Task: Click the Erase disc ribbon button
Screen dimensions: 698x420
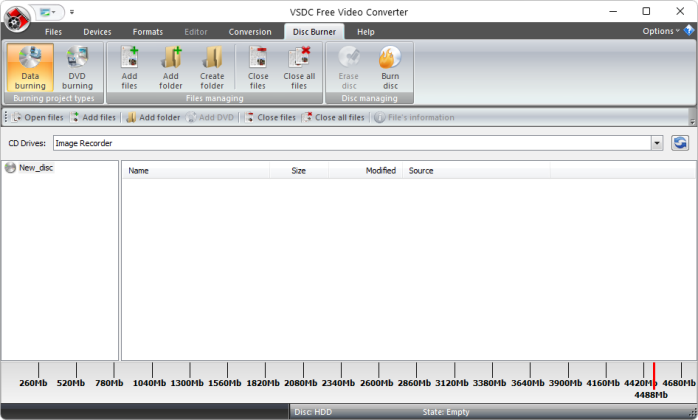Action: tap(349, 67)
